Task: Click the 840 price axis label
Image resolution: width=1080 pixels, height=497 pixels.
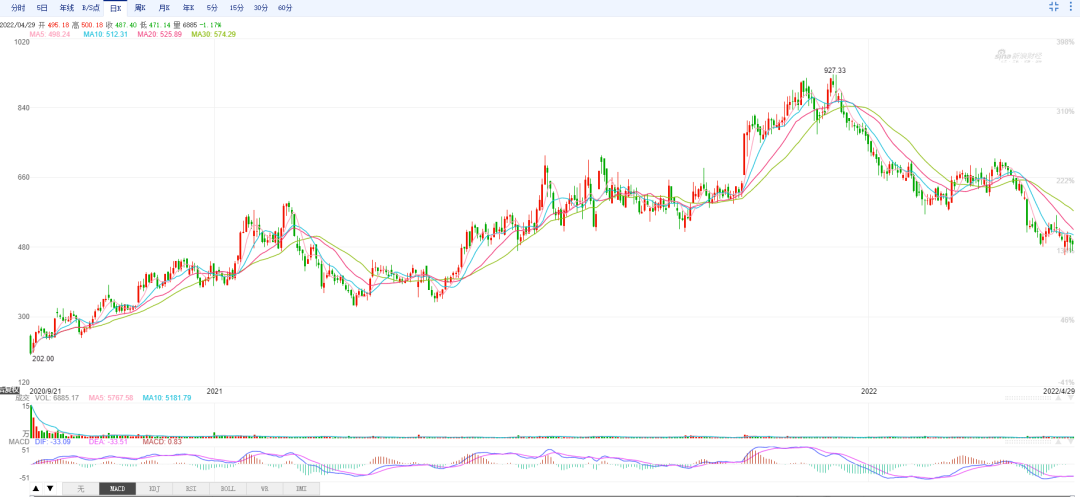Action: click(23, 108)
